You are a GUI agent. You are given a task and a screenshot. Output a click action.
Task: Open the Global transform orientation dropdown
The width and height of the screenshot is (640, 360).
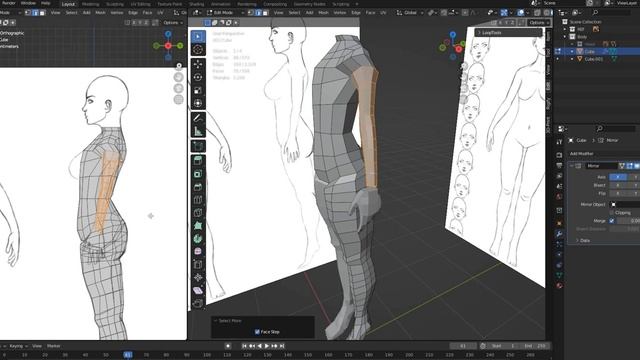410,13
